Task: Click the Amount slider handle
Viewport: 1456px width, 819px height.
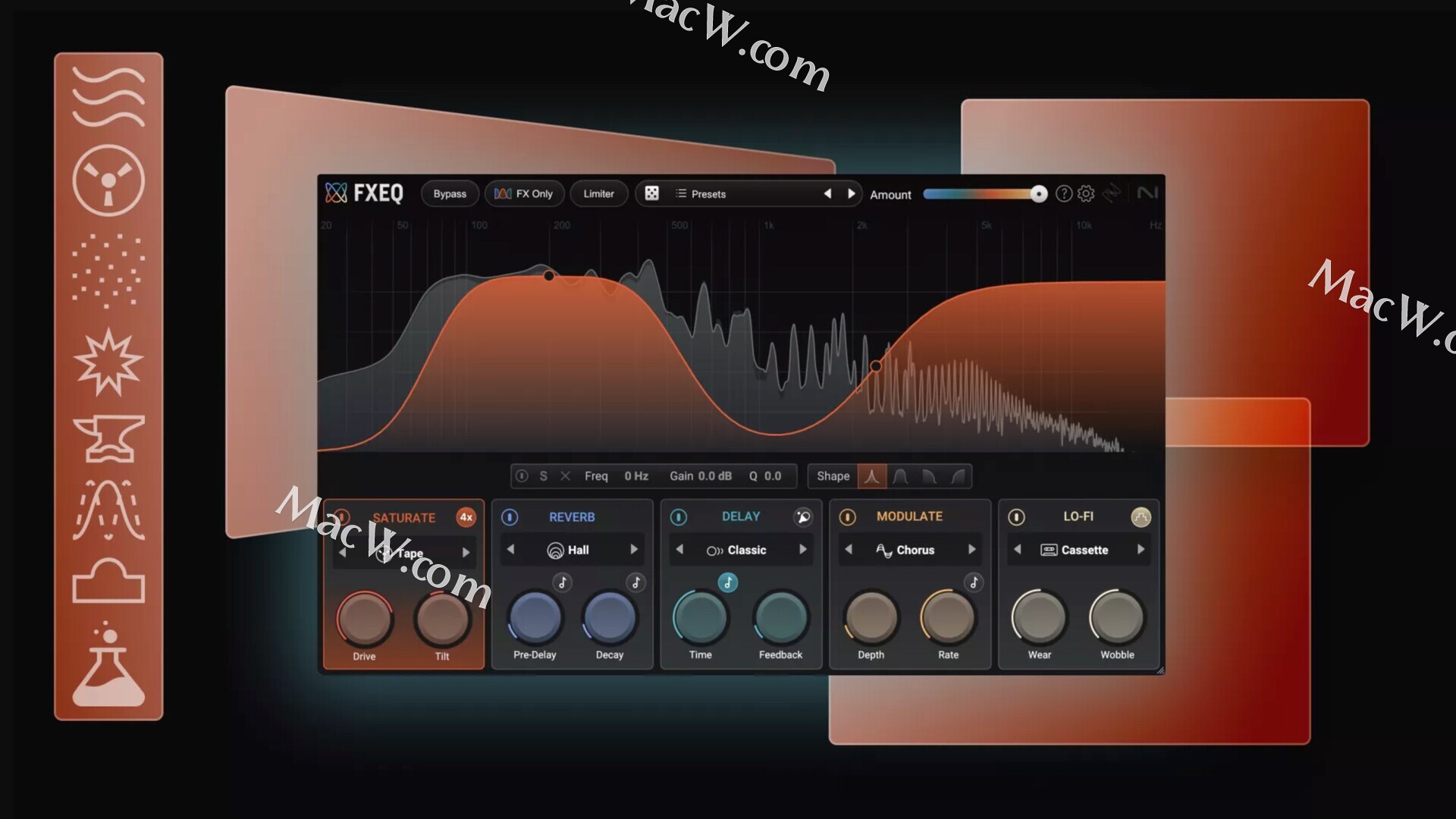Action: [1039, 194]
